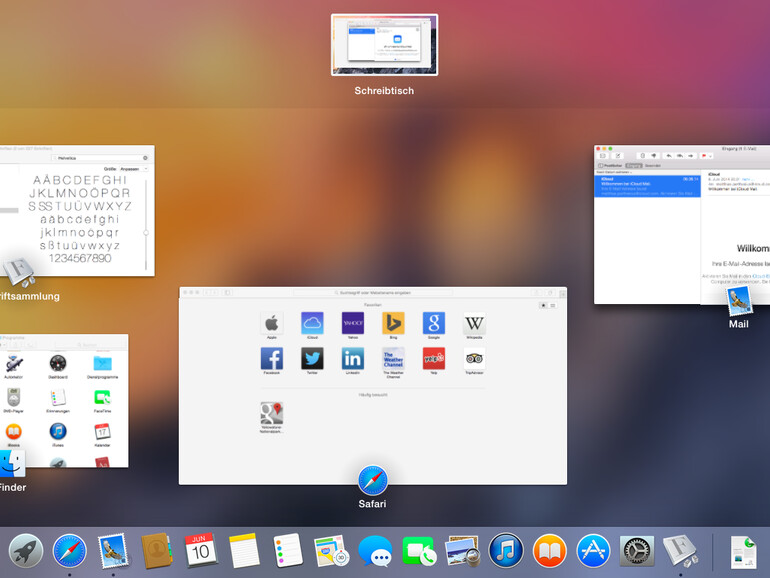Screen dimensions: 770x578
Task: Open the Twitter favorite tile in Safari
Action: 312,359
